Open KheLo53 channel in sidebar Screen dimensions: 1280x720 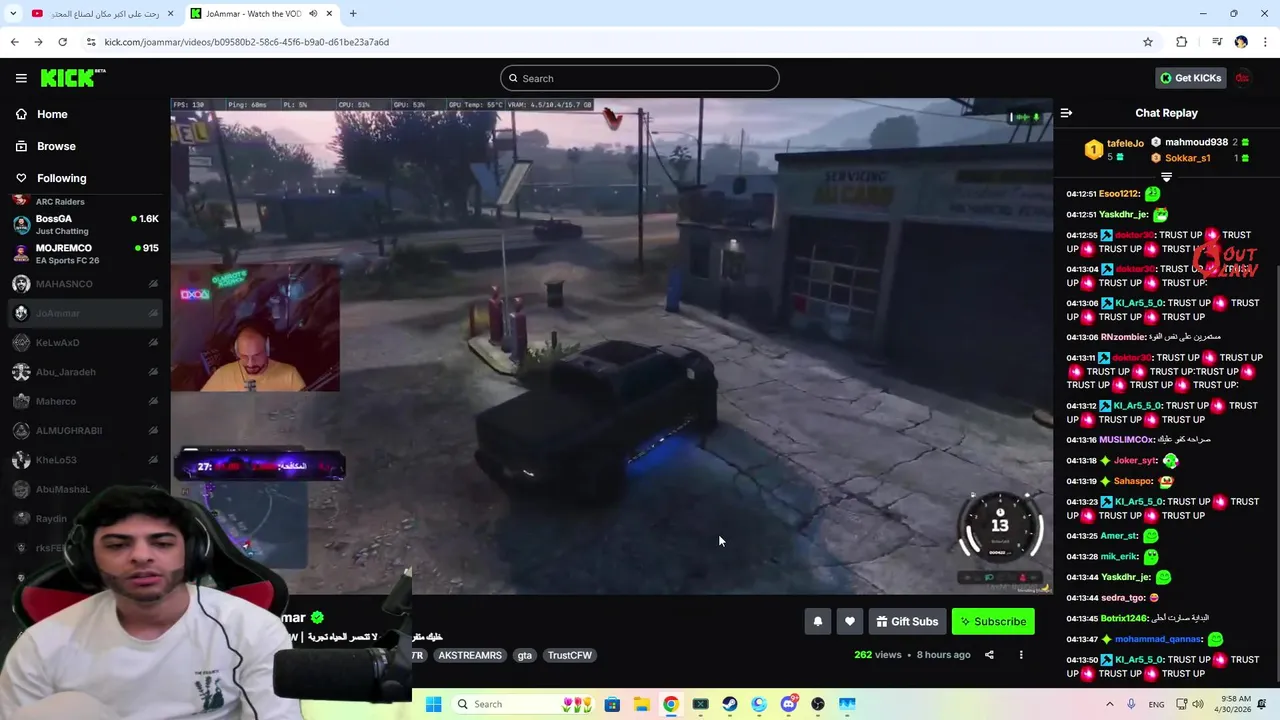pyautogui.click(x=85, y=460)
